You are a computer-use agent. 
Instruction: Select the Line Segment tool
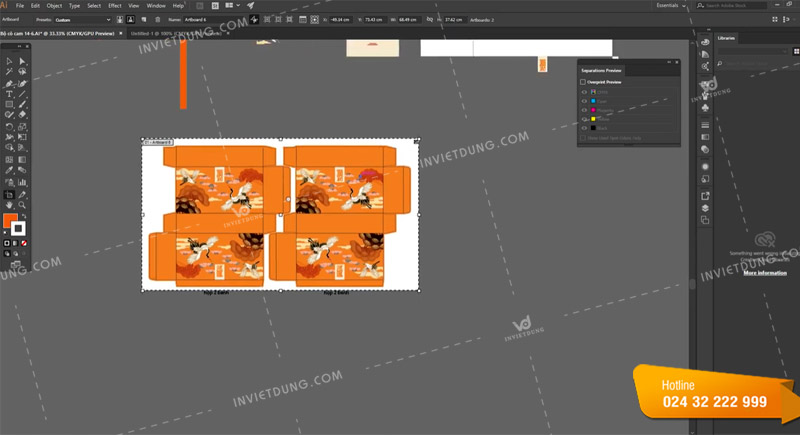[x=22, y=94]
